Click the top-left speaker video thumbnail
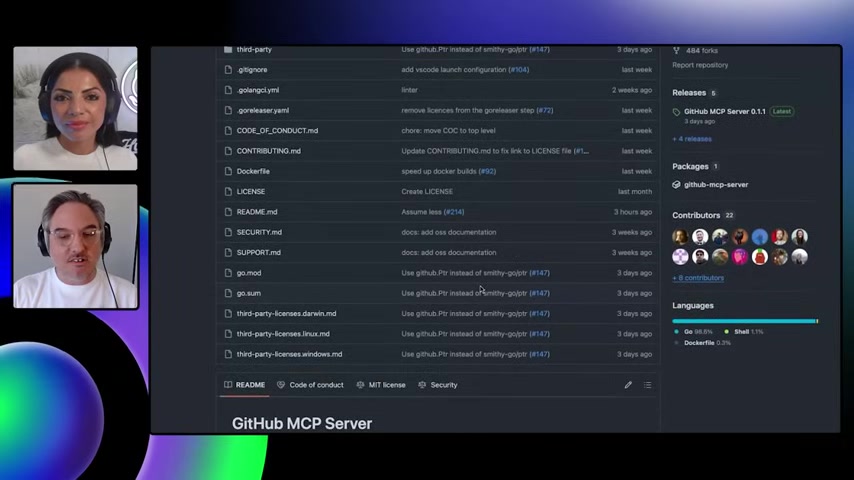 75,108
